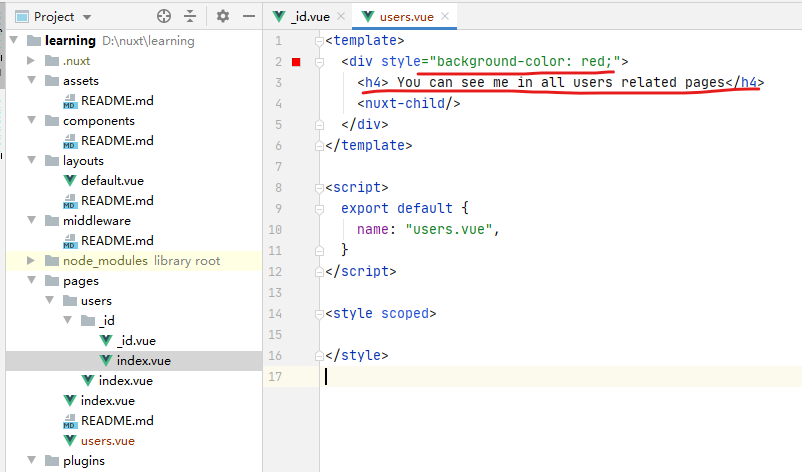Collapse the learning root folder

(14, 40)
